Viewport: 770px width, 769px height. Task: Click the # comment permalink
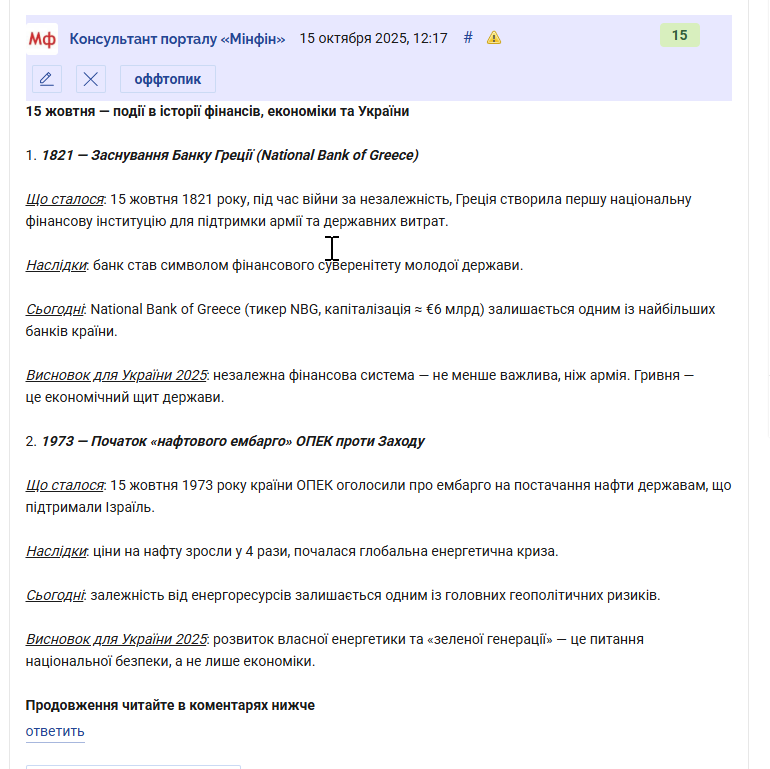coord(468,38)
